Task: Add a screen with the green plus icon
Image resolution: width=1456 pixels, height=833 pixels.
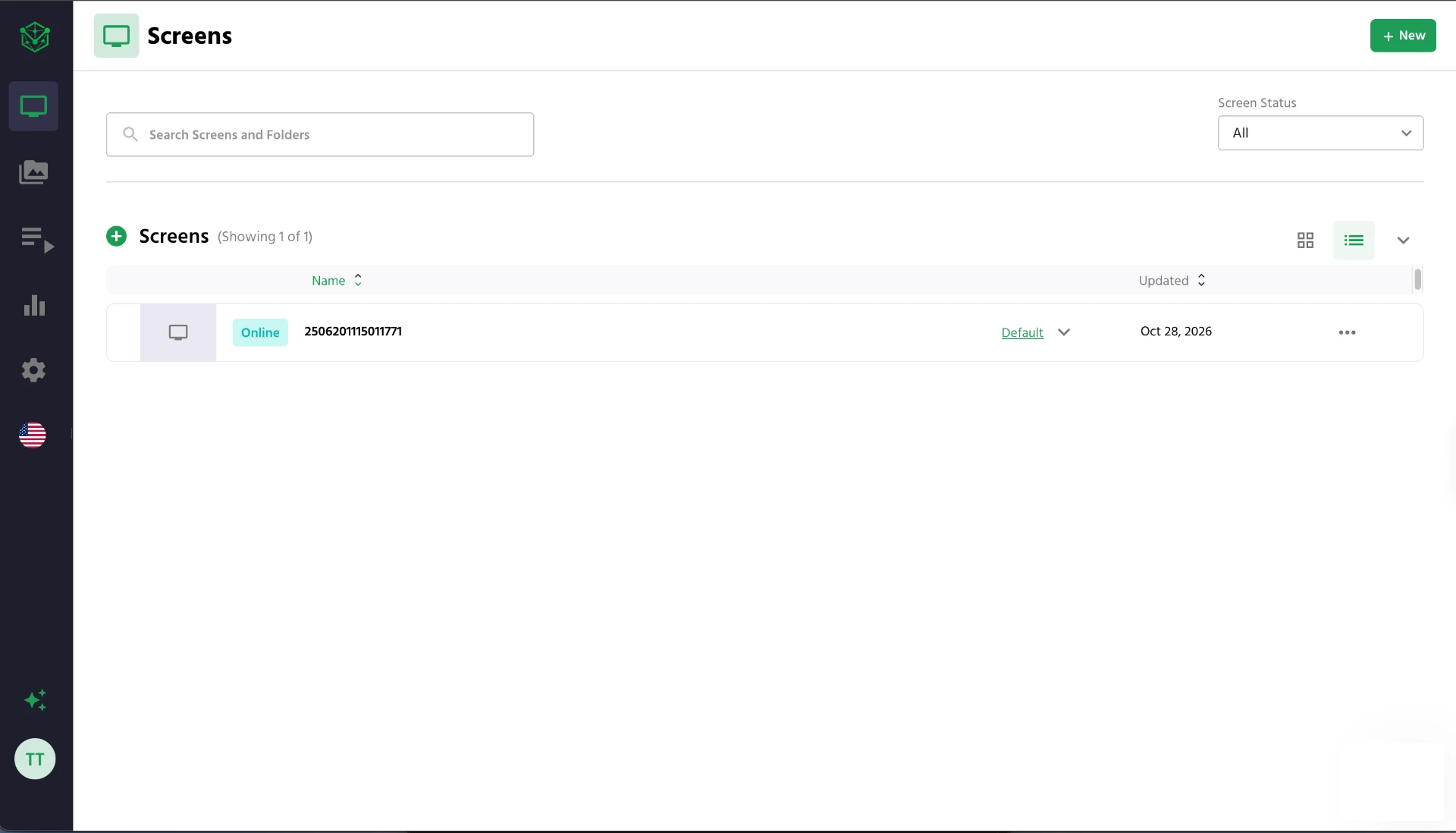Action: click(x=116, y=236)
